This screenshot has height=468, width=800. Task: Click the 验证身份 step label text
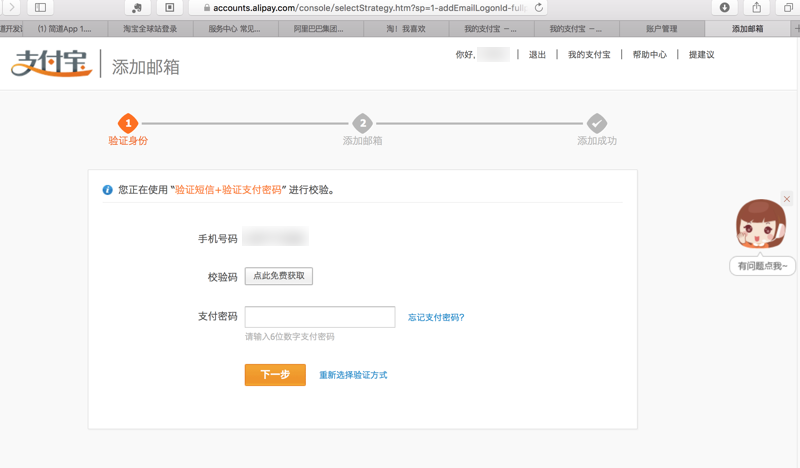click(128, 141)
